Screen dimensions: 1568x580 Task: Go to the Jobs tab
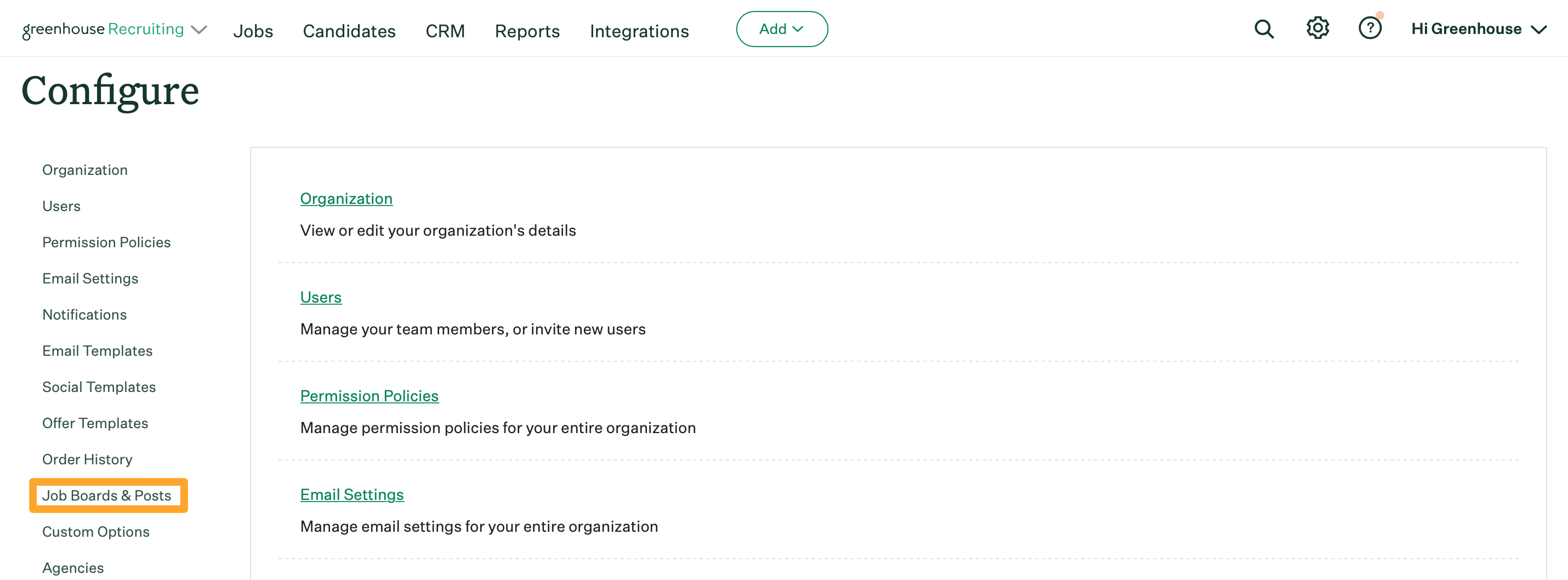[x=253, y=31]
